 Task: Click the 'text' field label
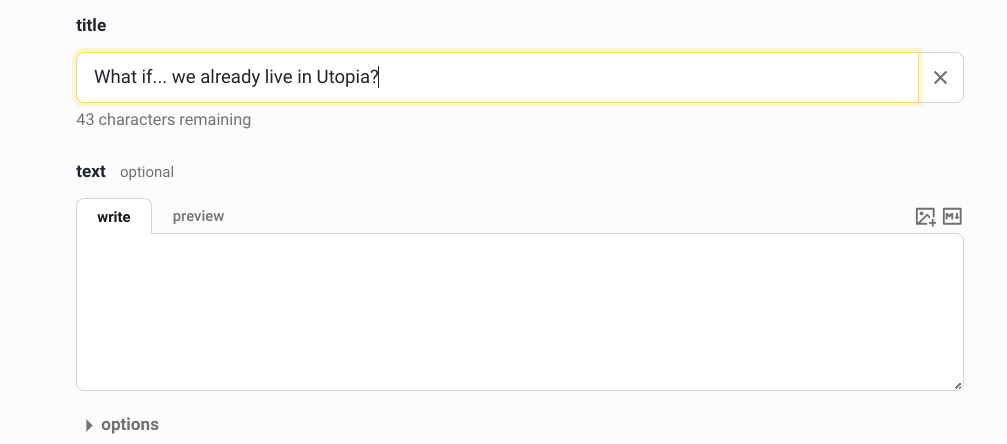point(91,171)
